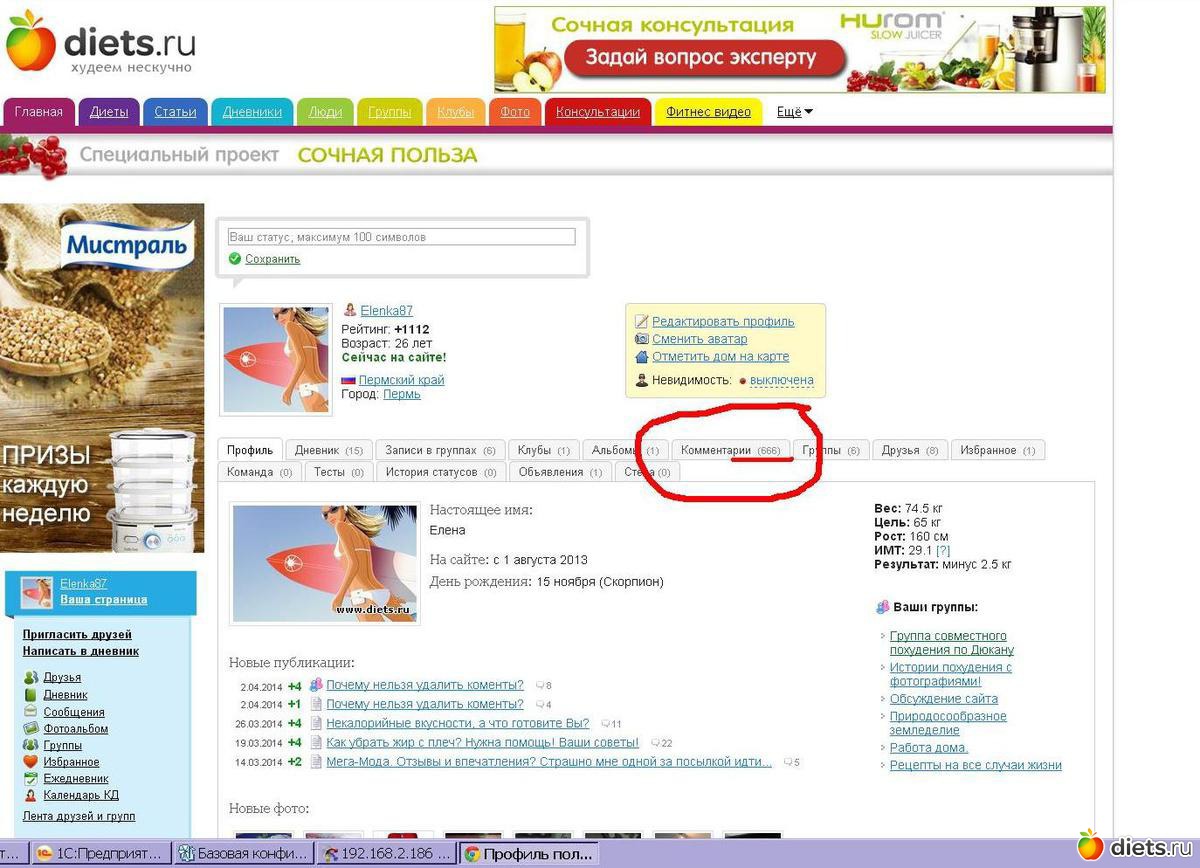Click the green Save status checkmark icon
Viewport: 1200px width, 868px height.
(234, 259)
